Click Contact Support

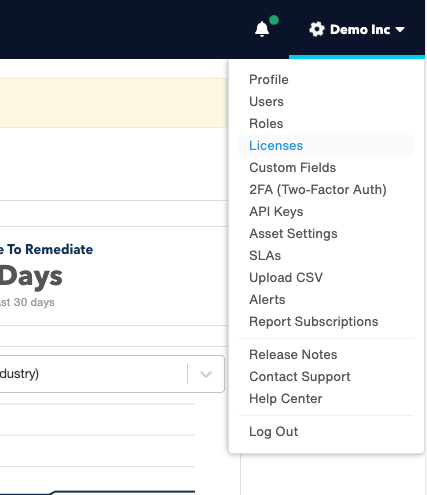300,377
